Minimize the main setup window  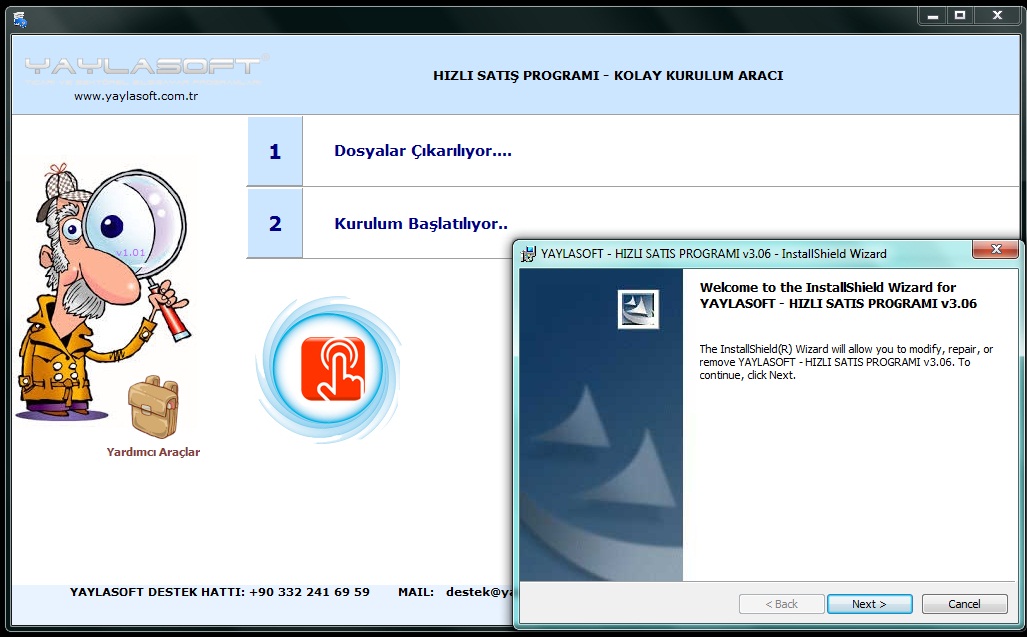coord(932,16)
